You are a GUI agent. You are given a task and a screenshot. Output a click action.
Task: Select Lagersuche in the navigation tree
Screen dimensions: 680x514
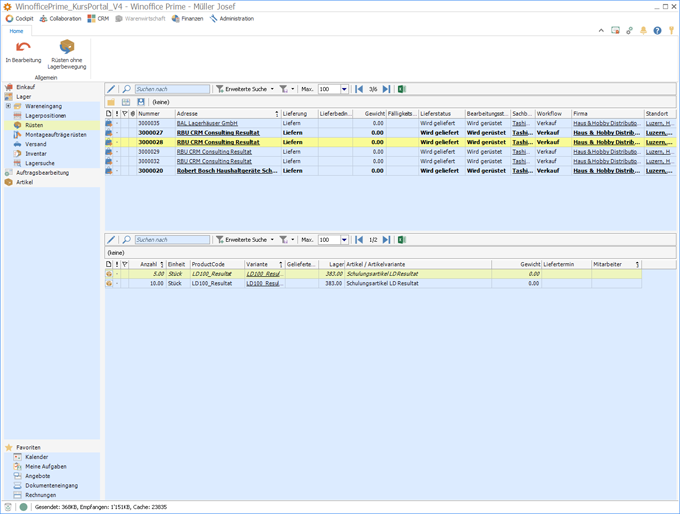(40, 163)
